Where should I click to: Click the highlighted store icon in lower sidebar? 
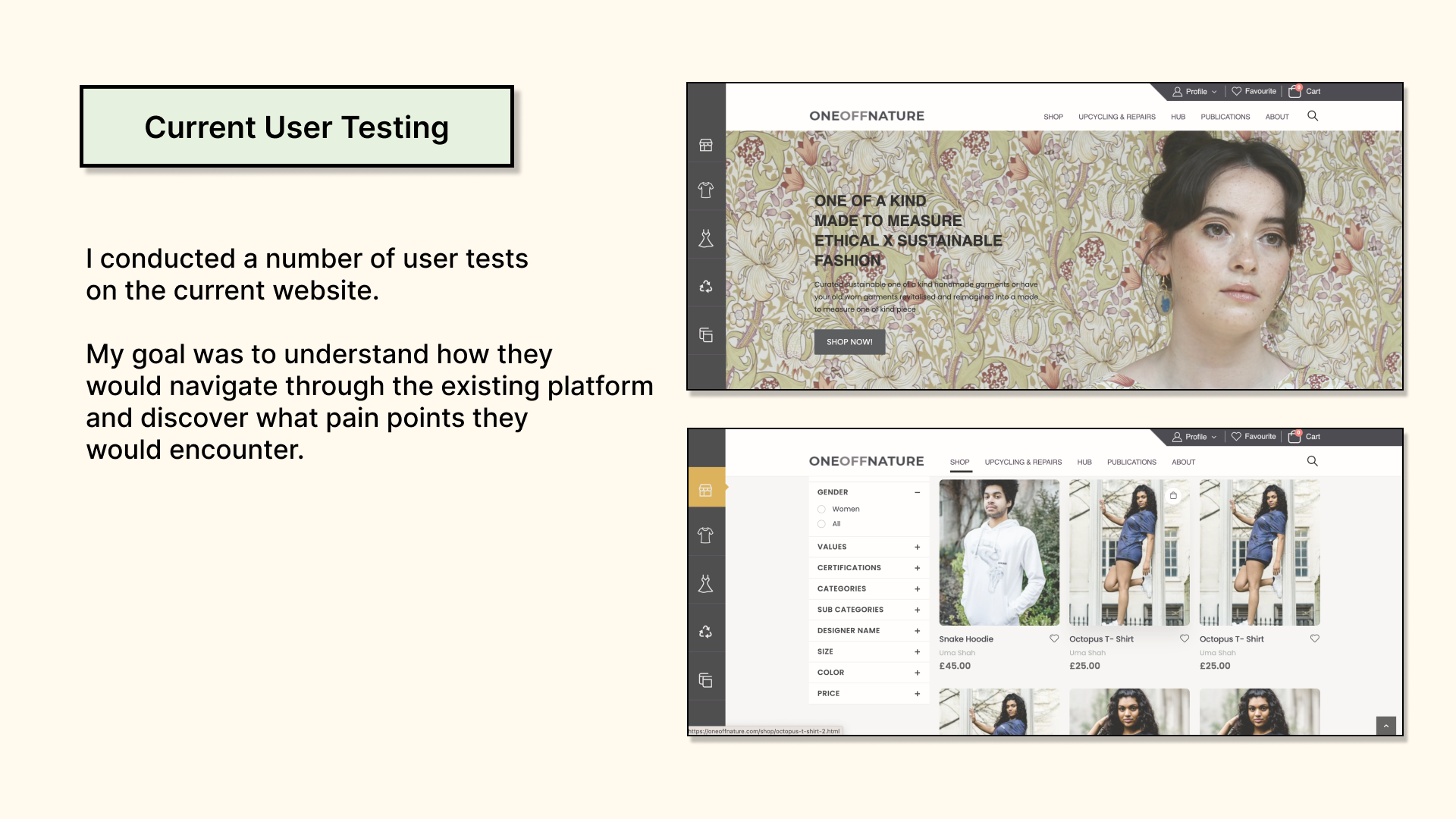tap(705, 490)
